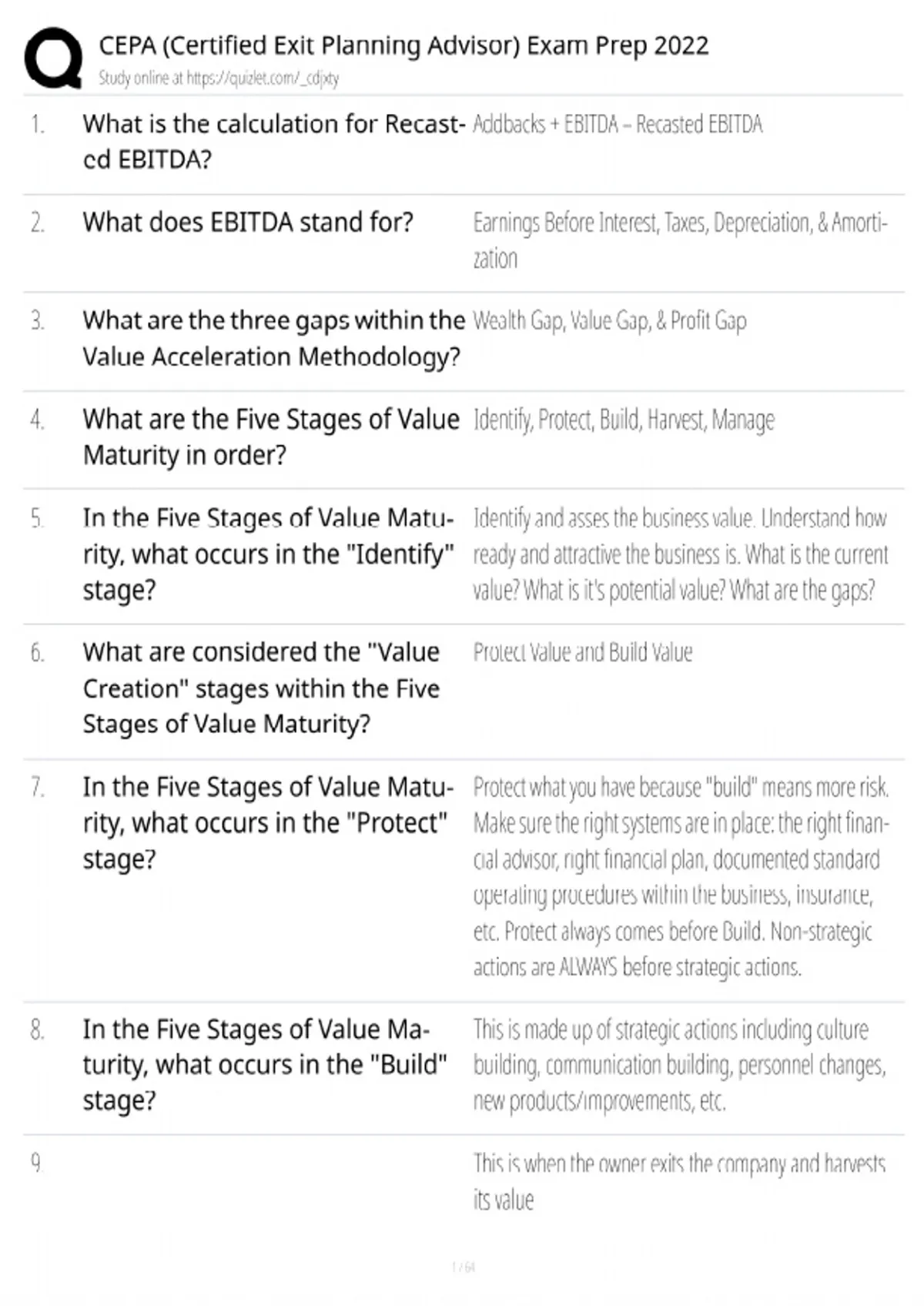This screenshot has width=924, height=1309.
Task: Click the page number indicator at bottom
Action: (463, 1267)
